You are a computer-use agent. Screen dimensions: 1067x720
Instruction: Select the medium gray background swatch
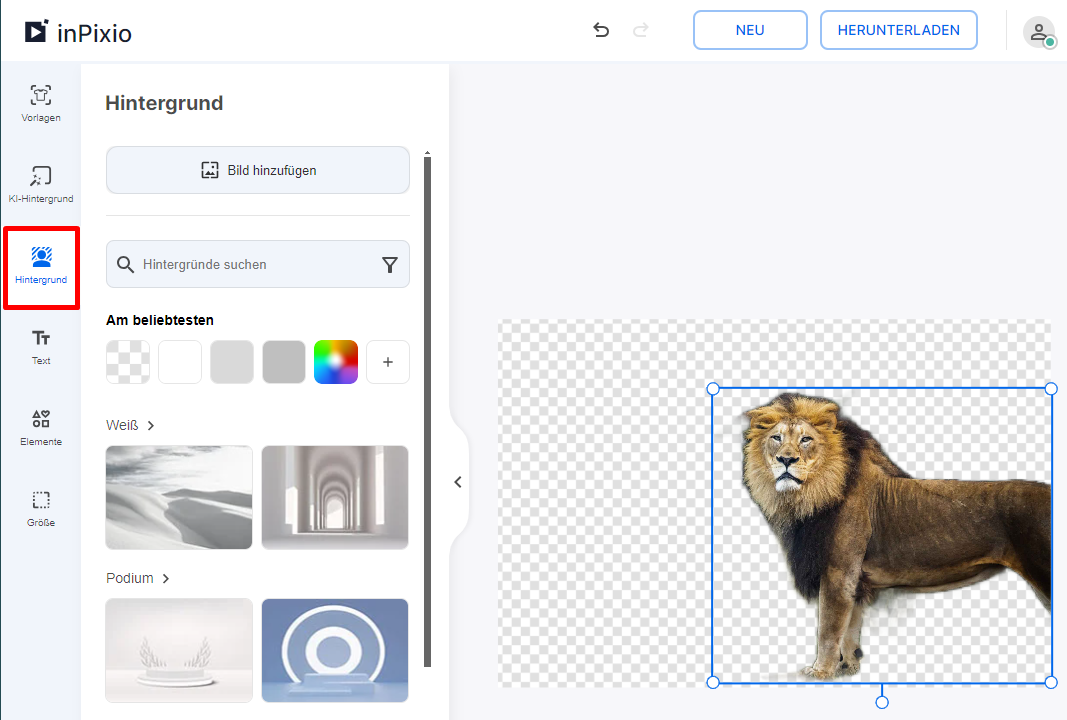coord(284,362)
